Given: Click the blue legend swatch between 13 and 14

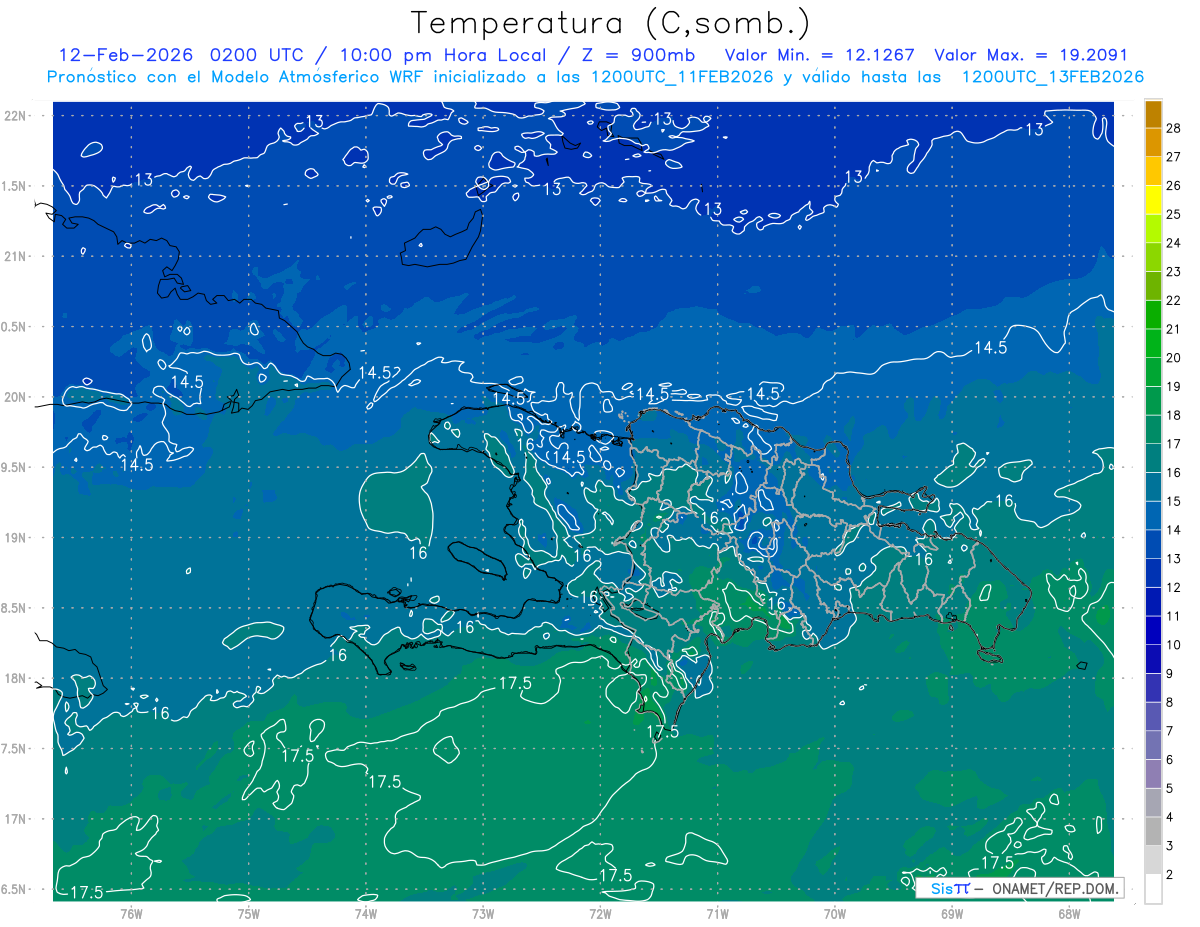Looking at the screenshot, I should pos(1153,544).
